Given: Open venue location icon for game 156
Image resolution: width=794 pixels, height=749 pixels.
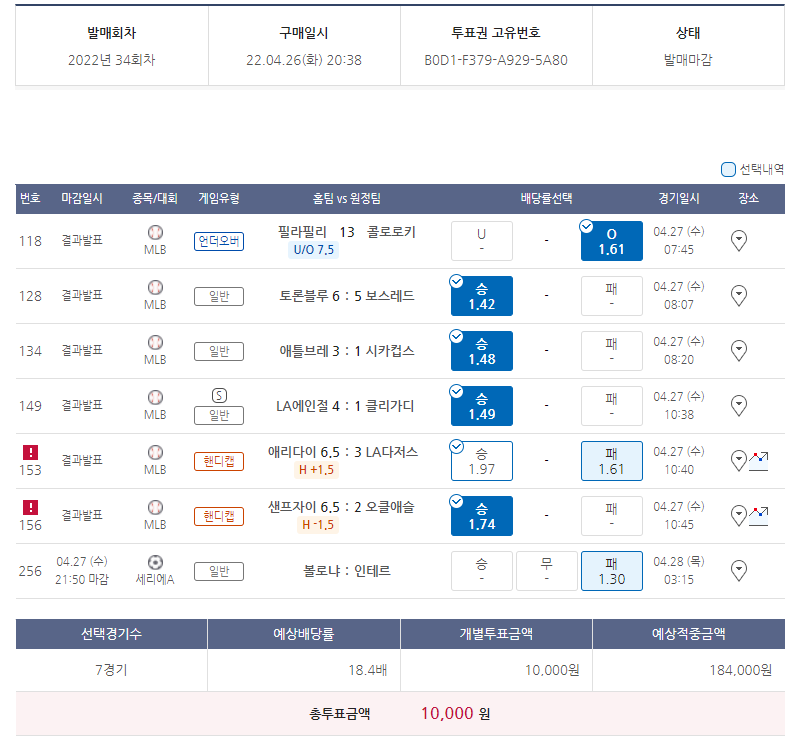Looking at the screenshot, I should 739,516.
